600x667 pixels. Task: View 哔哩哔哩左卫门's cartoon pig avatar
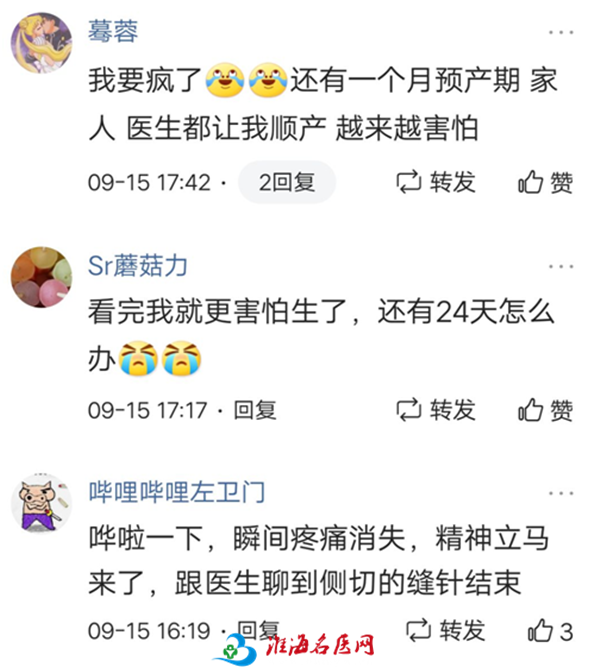(41, 503)
